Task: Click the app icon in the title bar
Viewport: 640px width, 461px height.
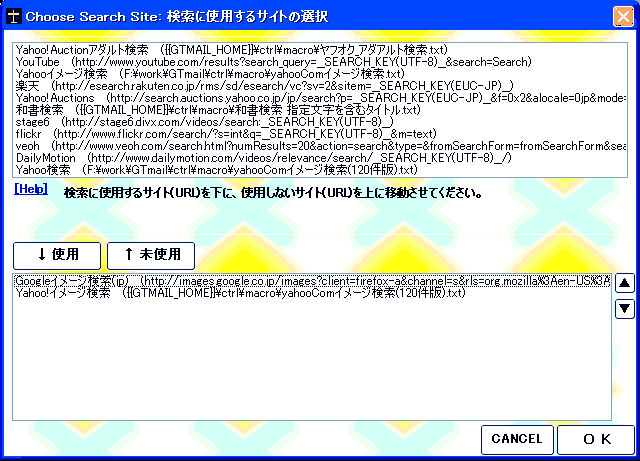Action: pos(13,17)
